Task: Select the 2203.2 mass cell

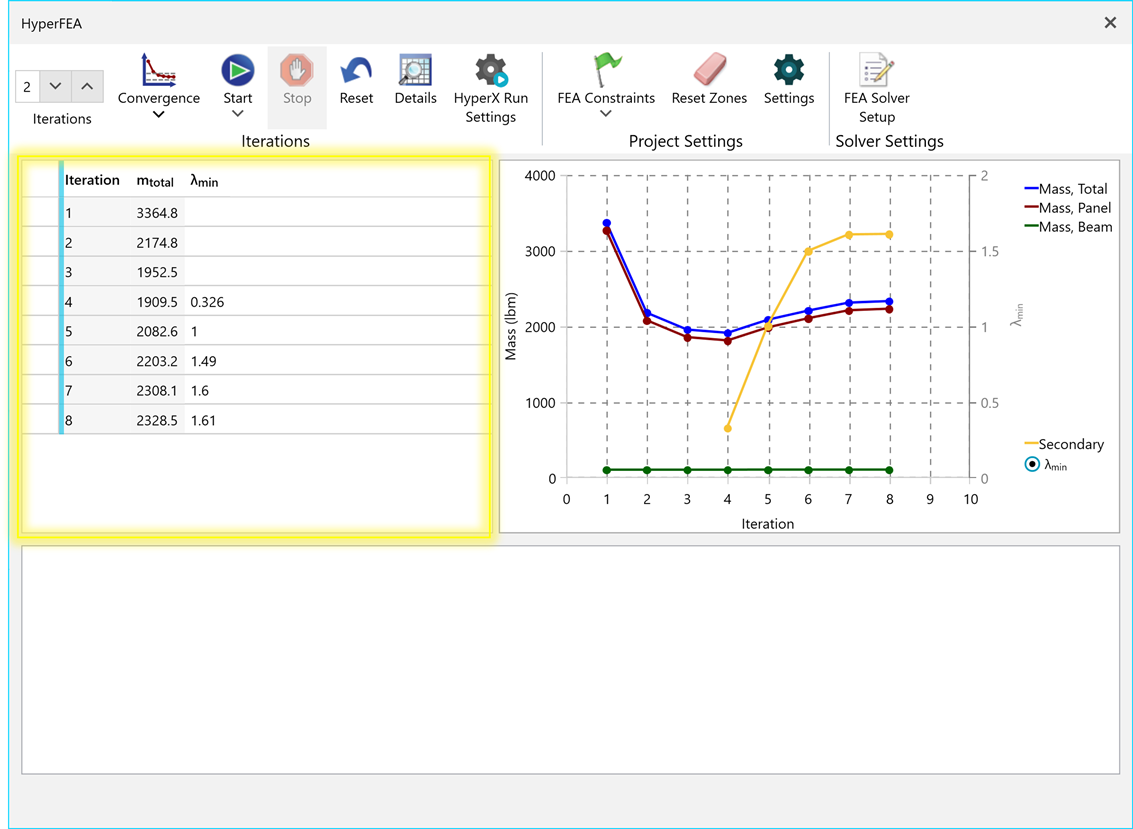Action: [x=157, y=361]
